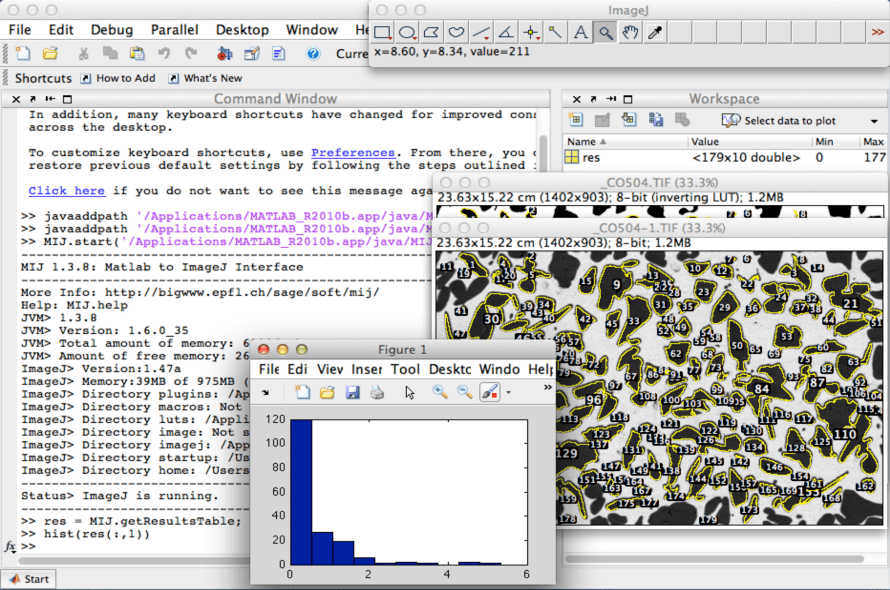Image resolution: width=890 pixels, height=590 pixels.
Task: Open the brush color dropdown in Figure 1
Action: [508, 392]
